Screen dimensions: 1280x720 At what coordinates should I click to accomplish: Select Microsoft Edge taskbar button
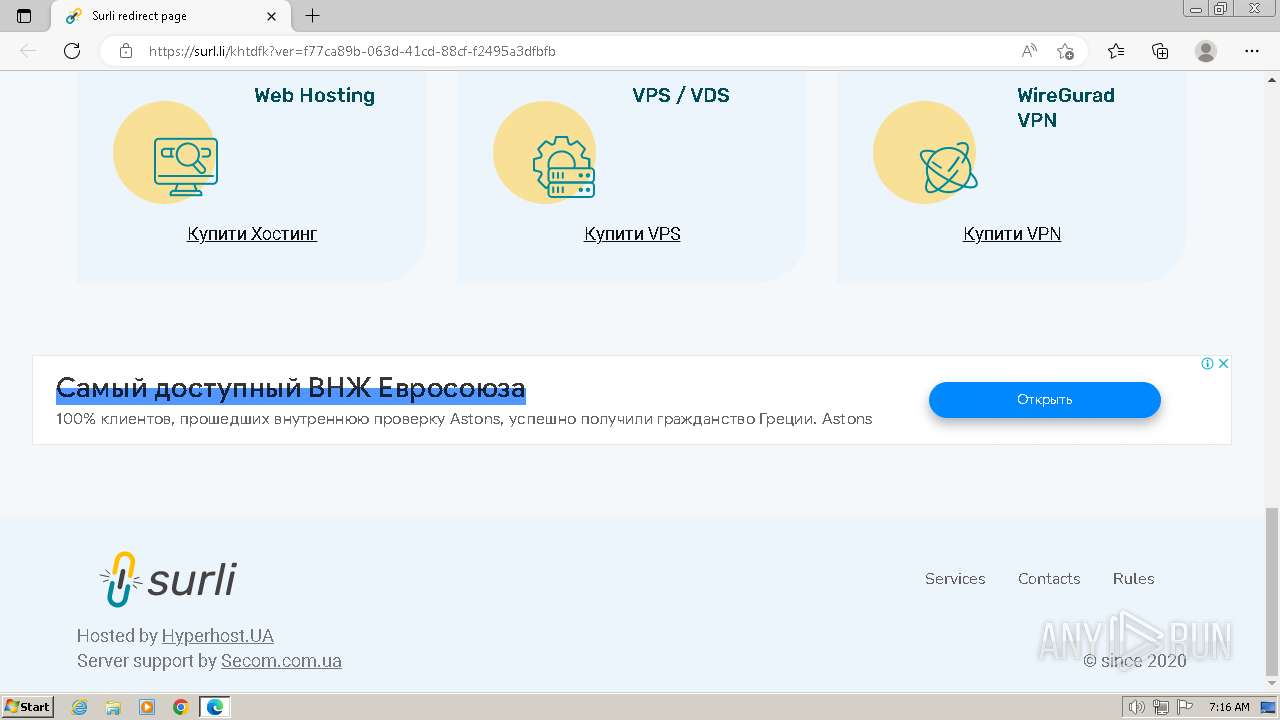point(215,707)
